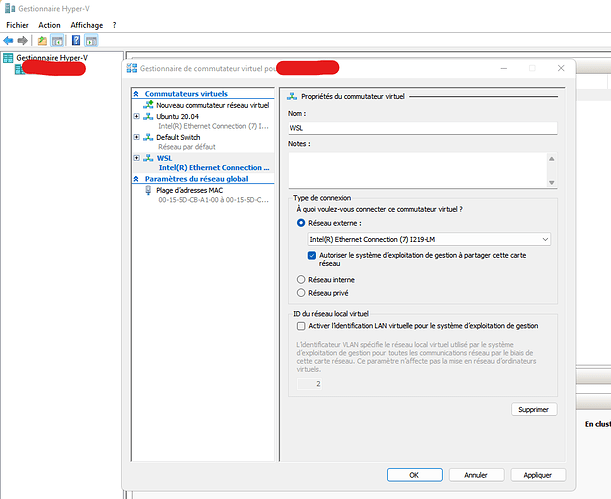Select Plage d'adresses MAC item
The image size is (611, 499).
[x=189, y=189]
